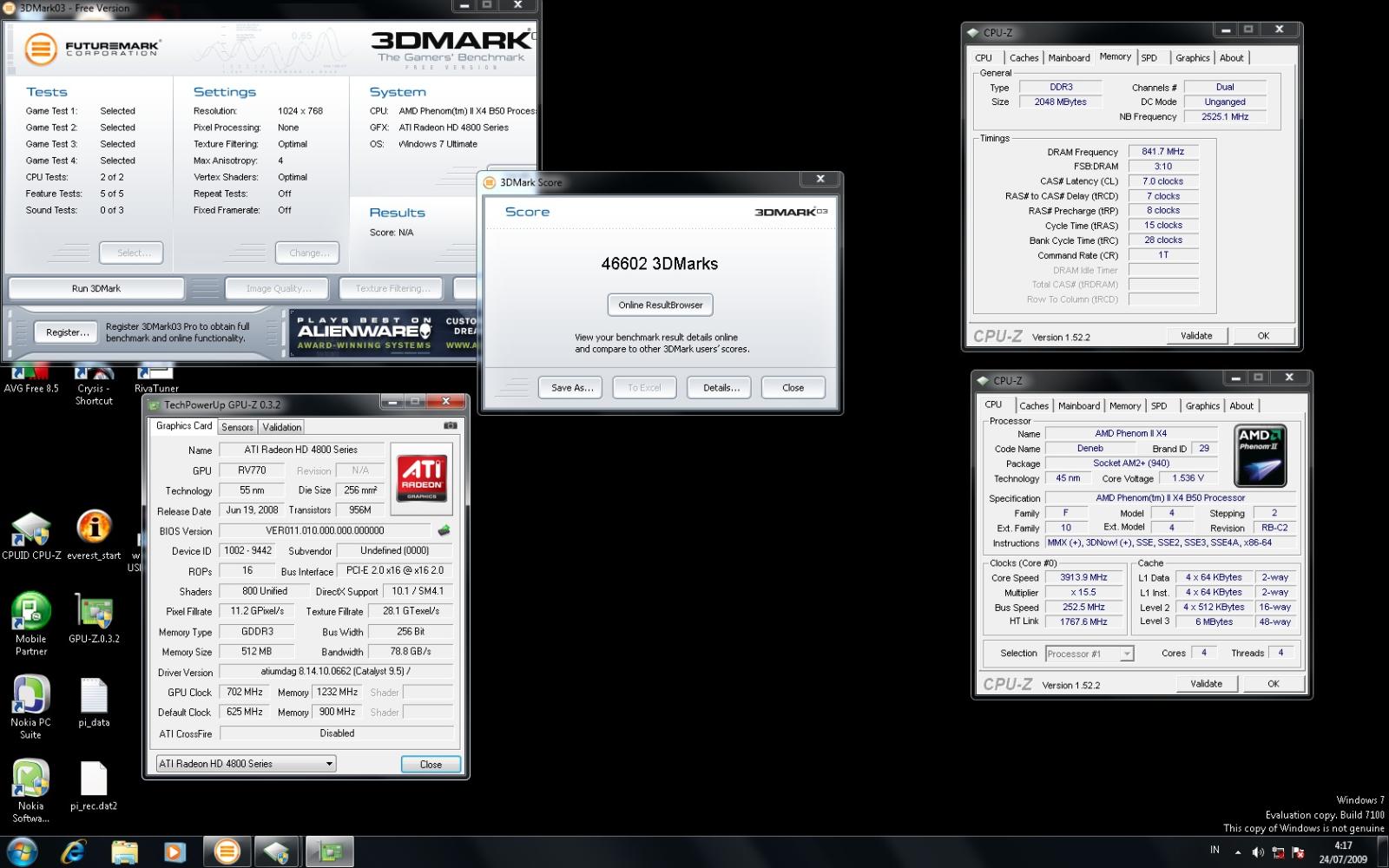Click the Show desktop strip at the taskbar's end
1389x868 pixels.
1383,852
